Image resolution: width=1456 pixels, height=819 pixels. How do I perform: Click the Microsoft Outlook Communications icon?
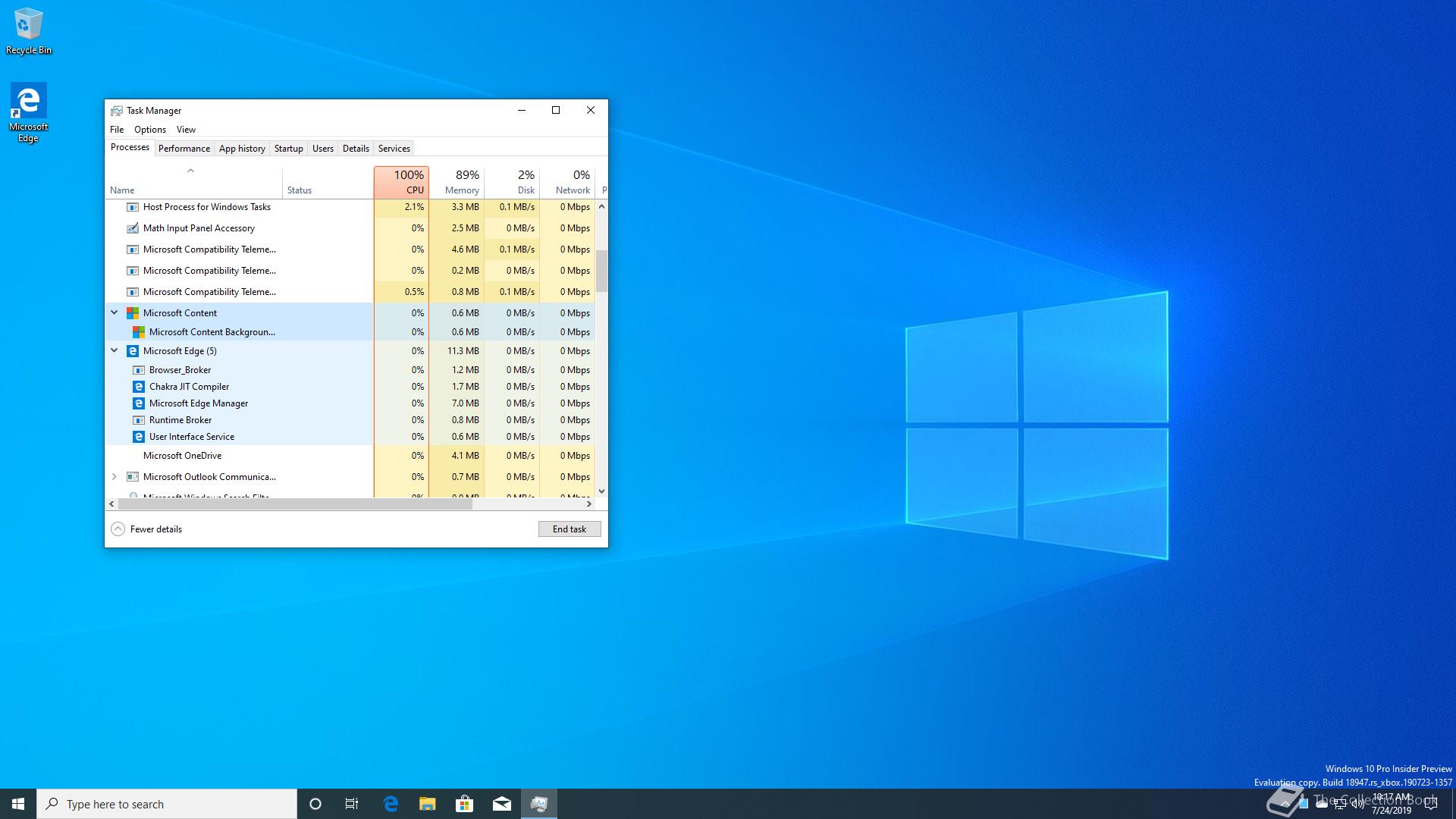133,477
